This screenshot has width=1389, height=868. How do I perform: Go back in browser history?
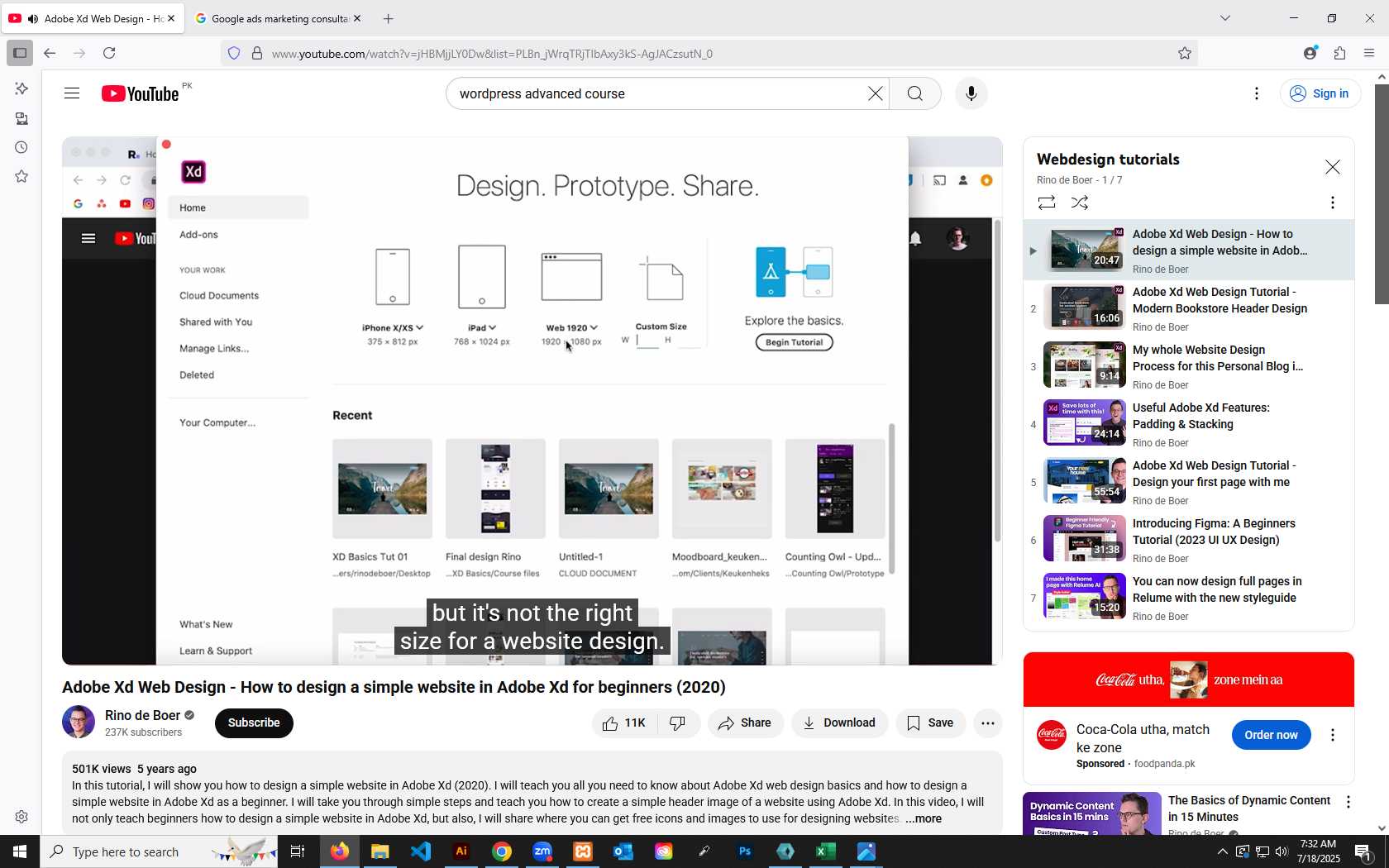[x=50, y=53]
